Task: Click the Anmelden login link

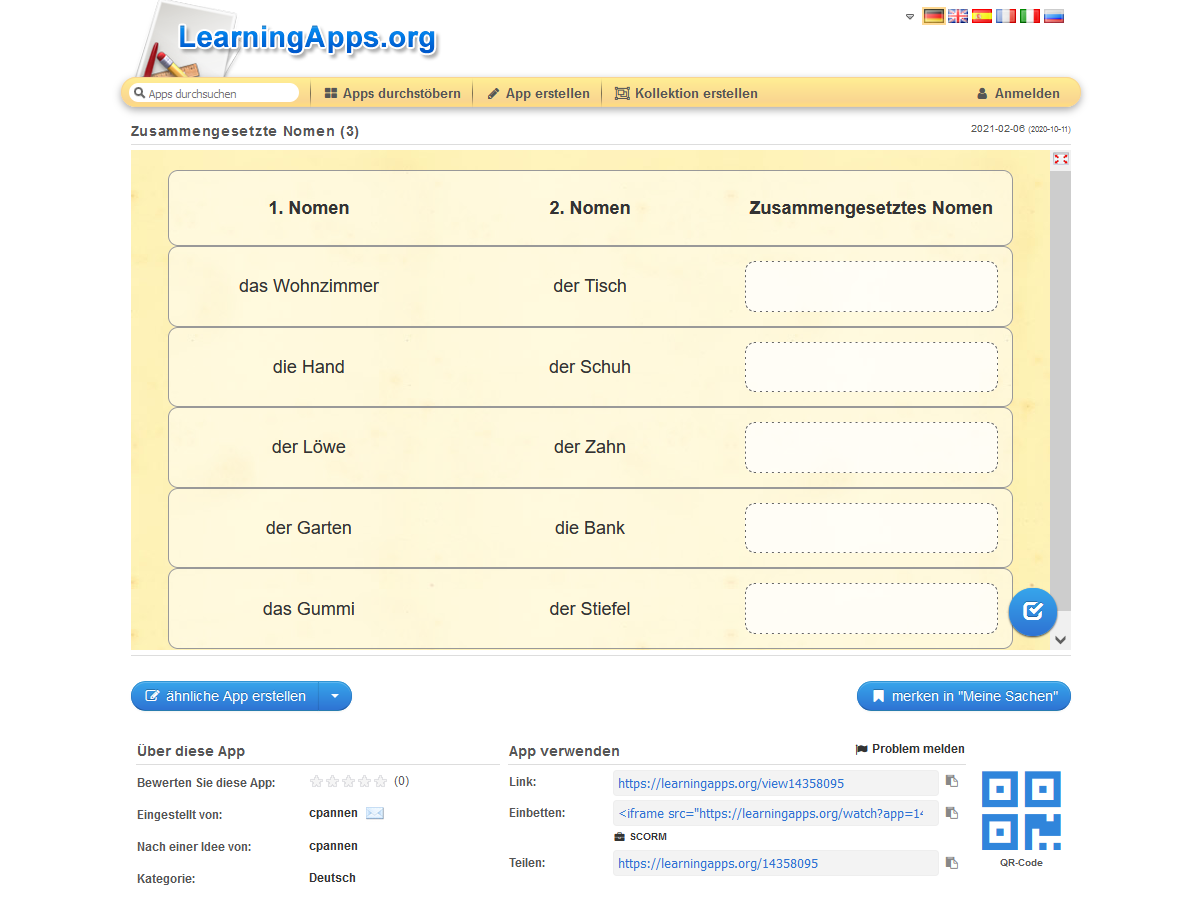Action: tap(1018, 93)
